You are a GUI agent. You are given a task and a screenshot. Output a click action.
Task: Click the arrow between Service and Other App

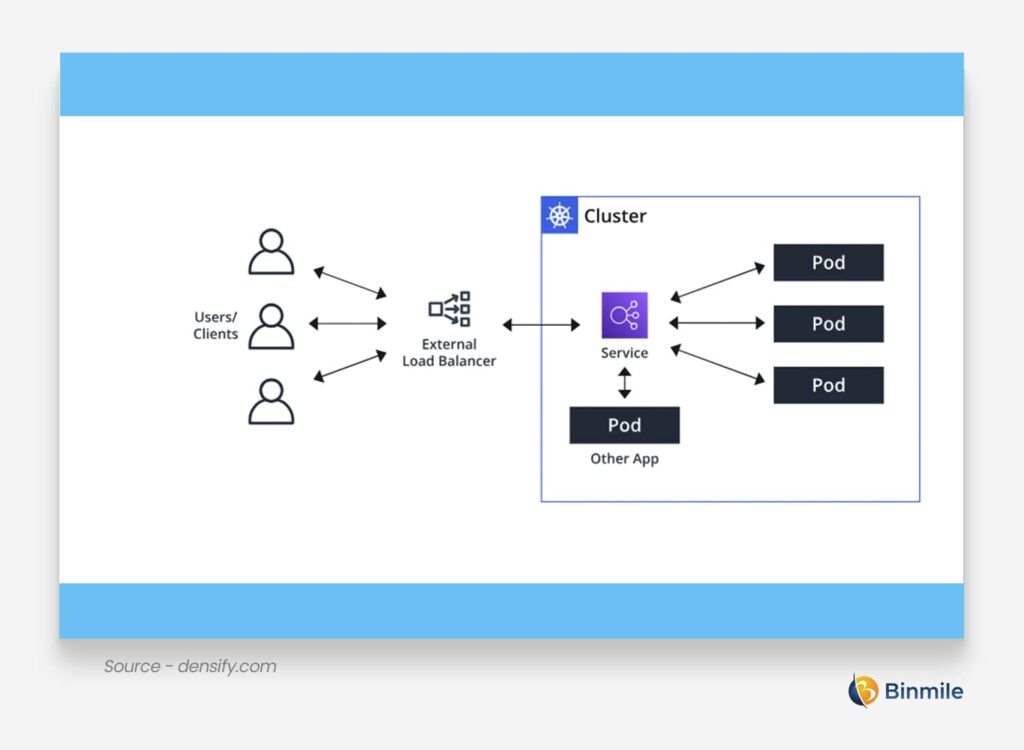[623, 381]
